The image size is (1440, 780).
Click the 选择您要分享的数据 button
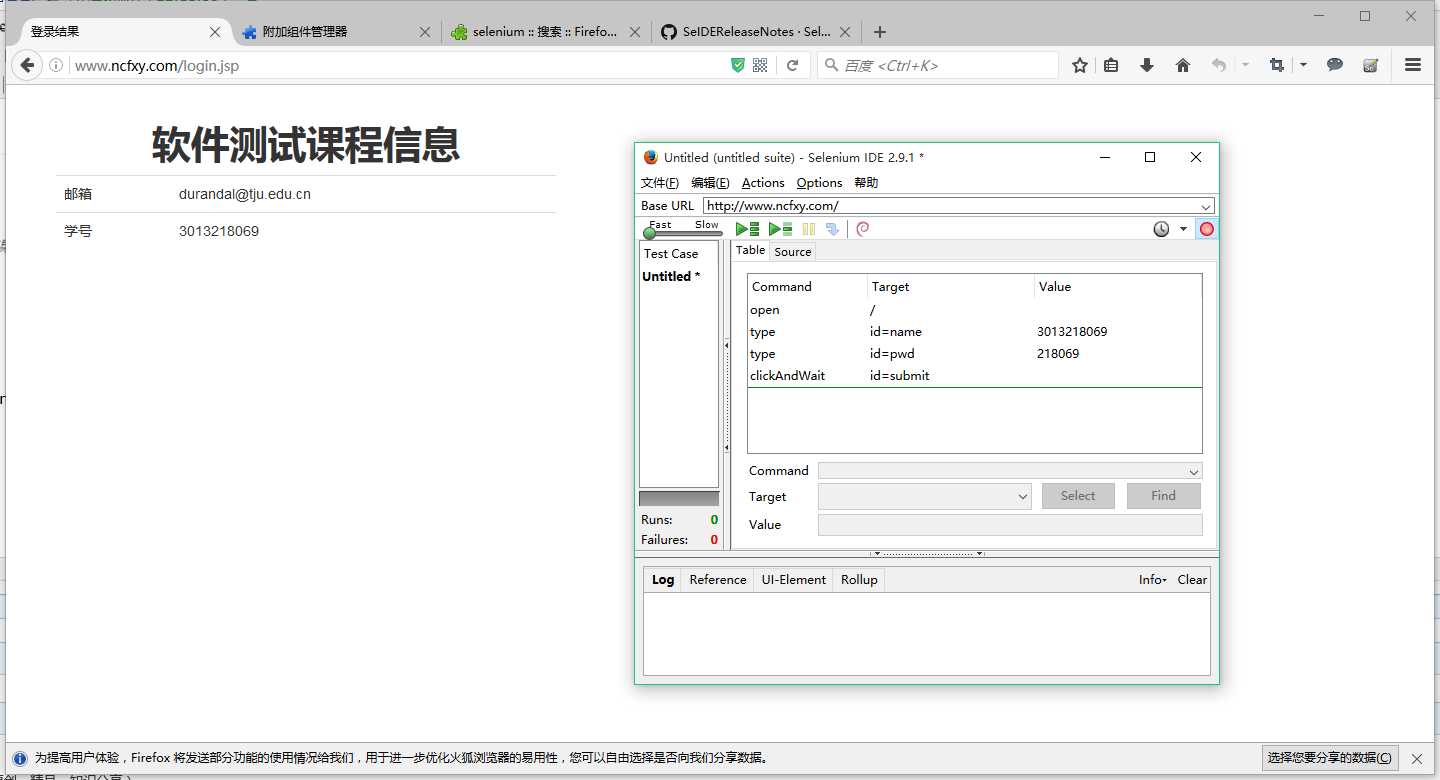click(1330, 758)
